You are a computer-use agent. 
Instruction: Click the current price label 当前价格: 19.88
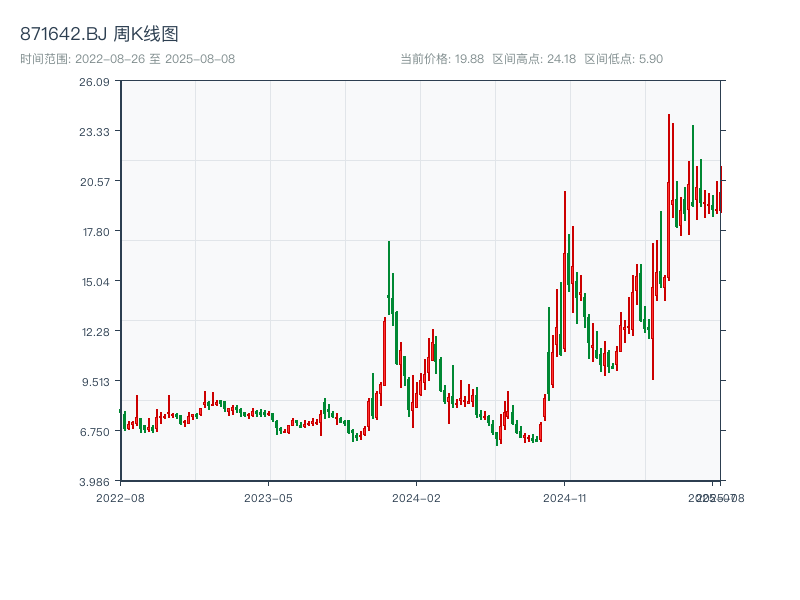coord(442,59)
